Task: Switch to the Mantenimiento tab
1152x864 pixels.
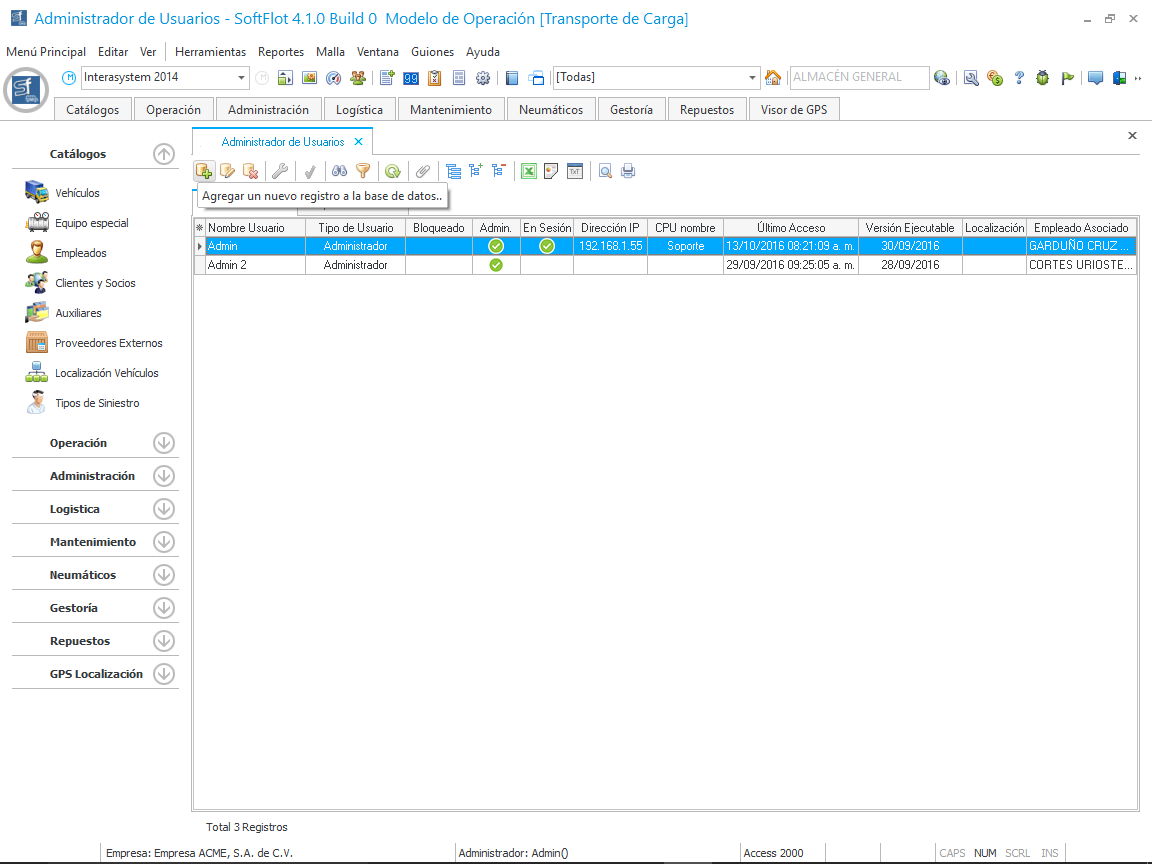Action: pos(451,110)
